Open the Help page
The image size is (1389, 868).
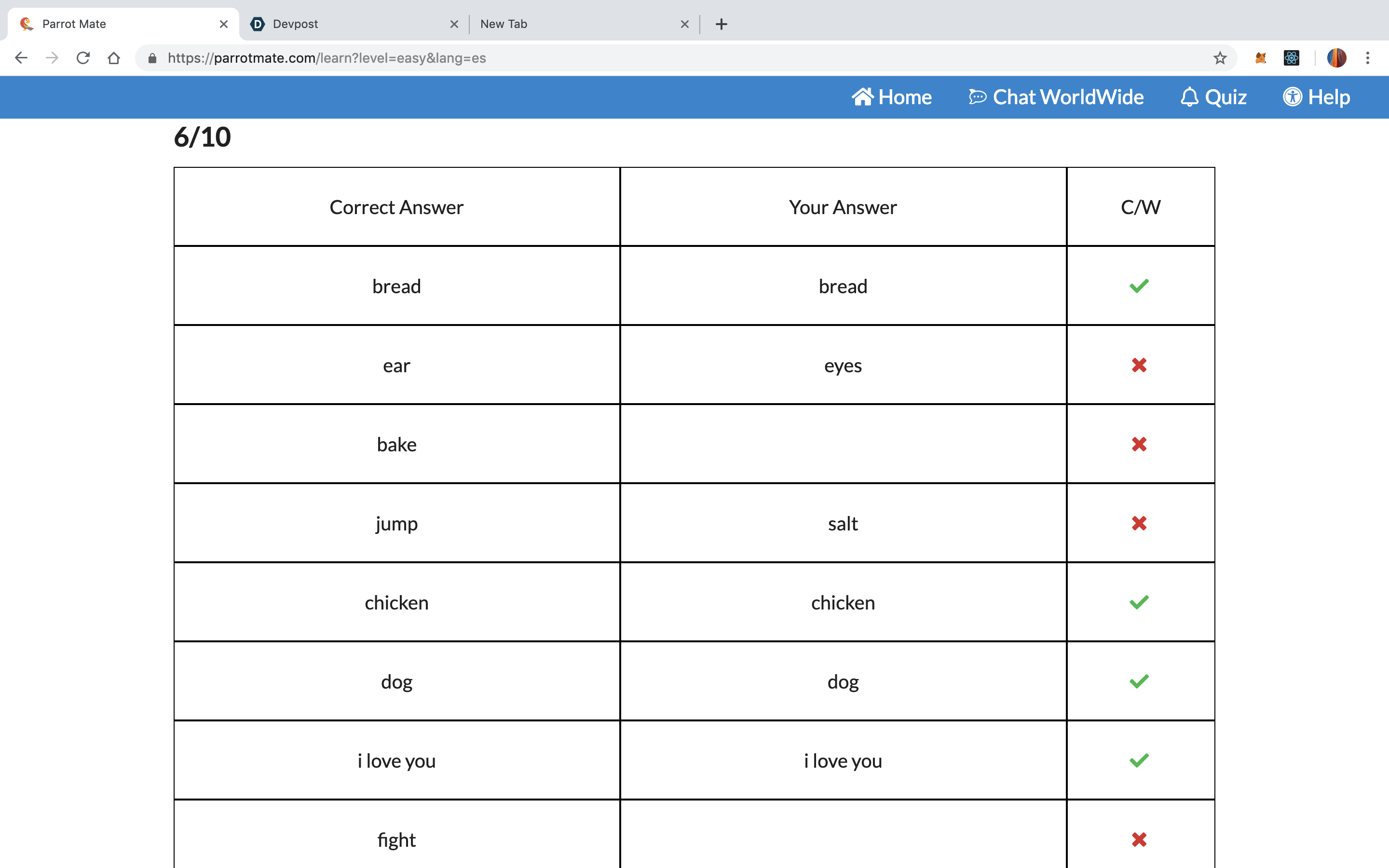coord(1317,97)
